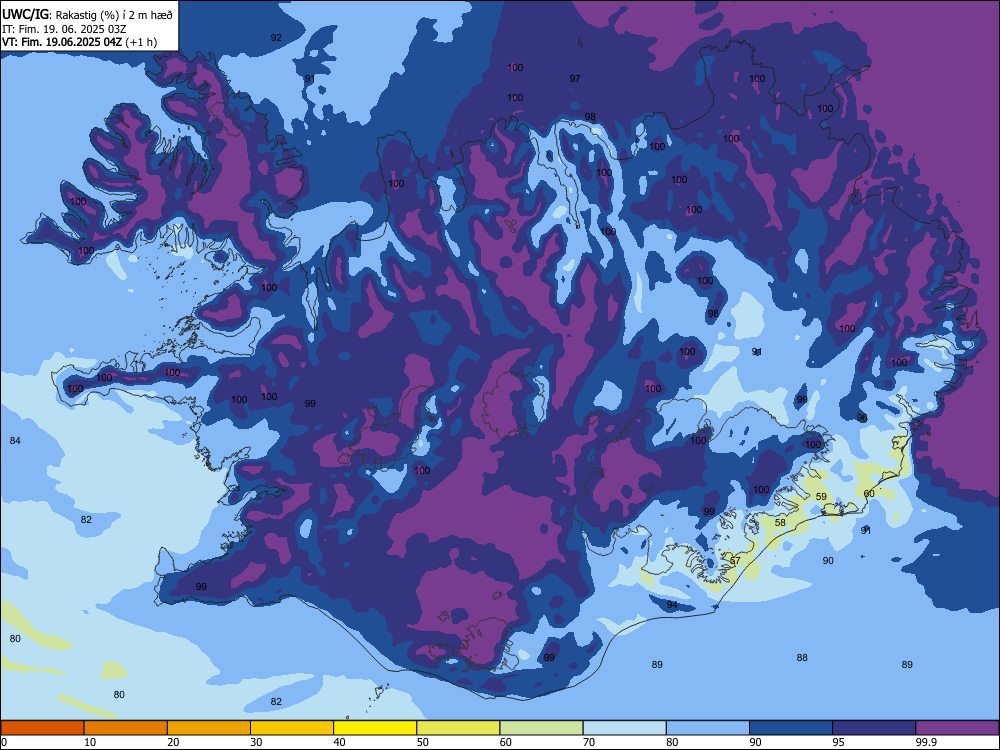Viewport: 1000px width, 750px height.
Task: Click the 'IT: Fim. 19. 06. 2025 03Z' line
Action: click(x=64, y=29)
